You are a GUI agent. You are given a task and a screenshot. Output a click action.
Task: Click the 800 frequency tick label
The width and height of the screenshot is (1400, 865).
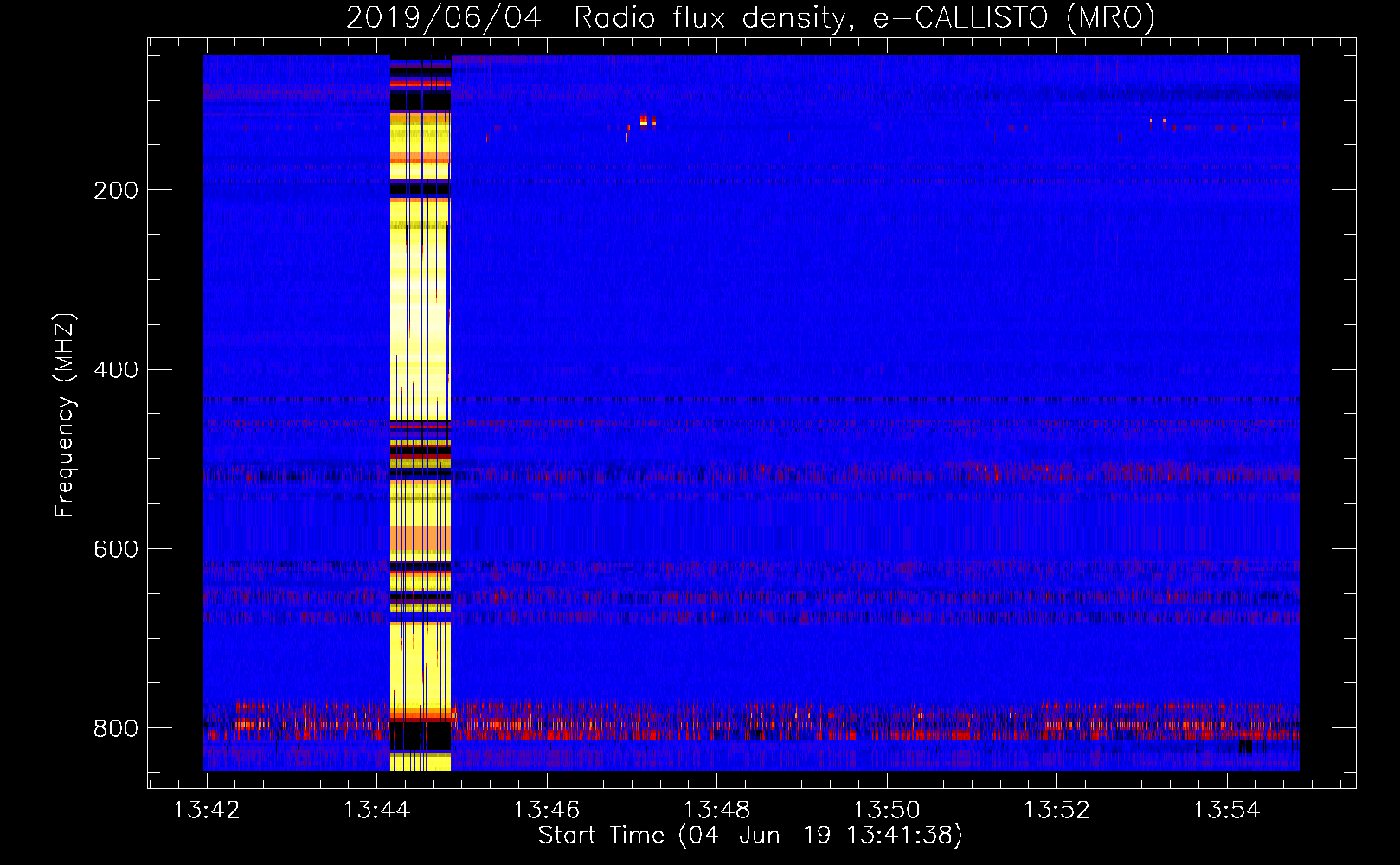coord(116,729)
